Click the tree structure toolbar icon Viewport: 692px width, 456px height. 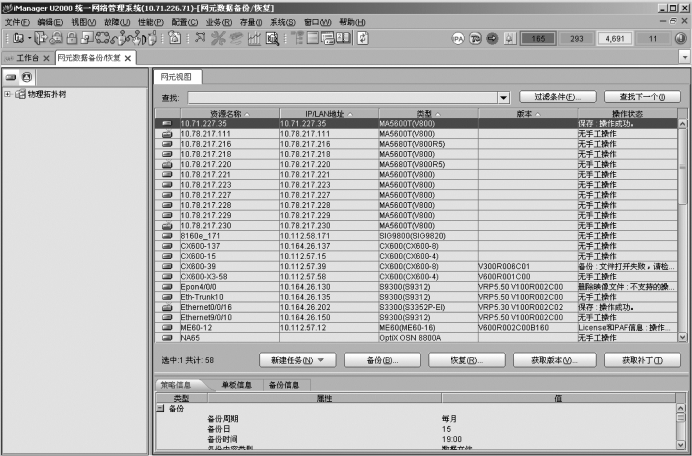click(298, 39)
